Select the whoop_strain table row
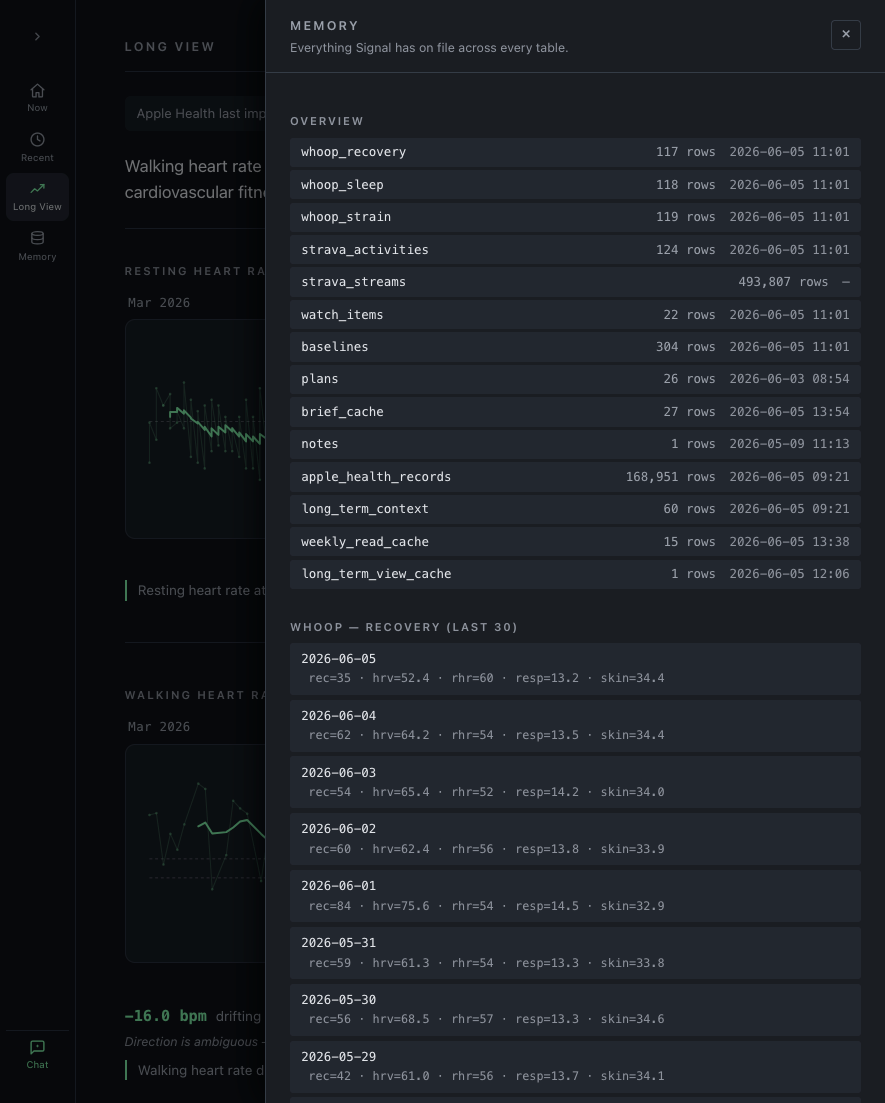 [575, 217]
